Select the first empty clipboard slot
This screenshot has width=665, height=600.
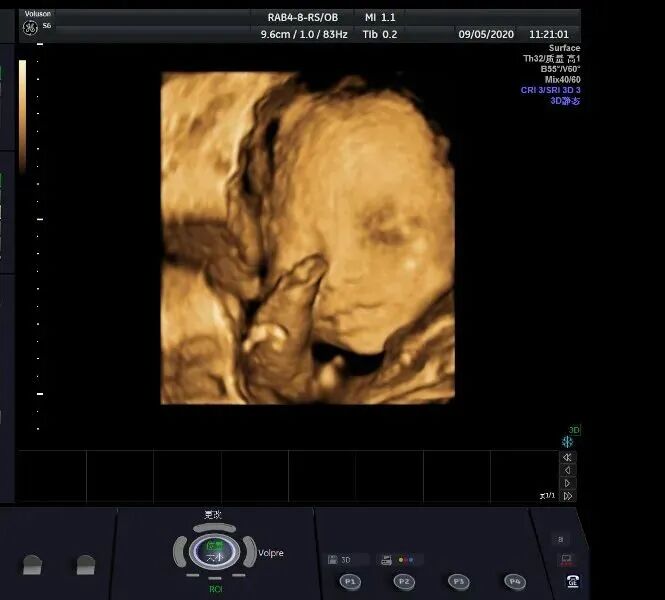(x=51, y=476)
